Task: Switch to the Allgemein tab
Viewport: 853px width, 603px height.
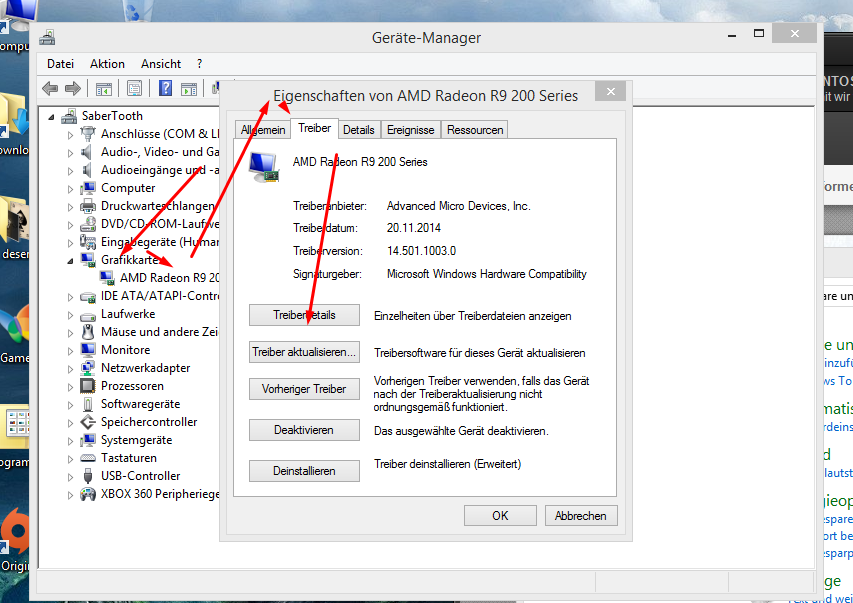Action: point(263,130)
